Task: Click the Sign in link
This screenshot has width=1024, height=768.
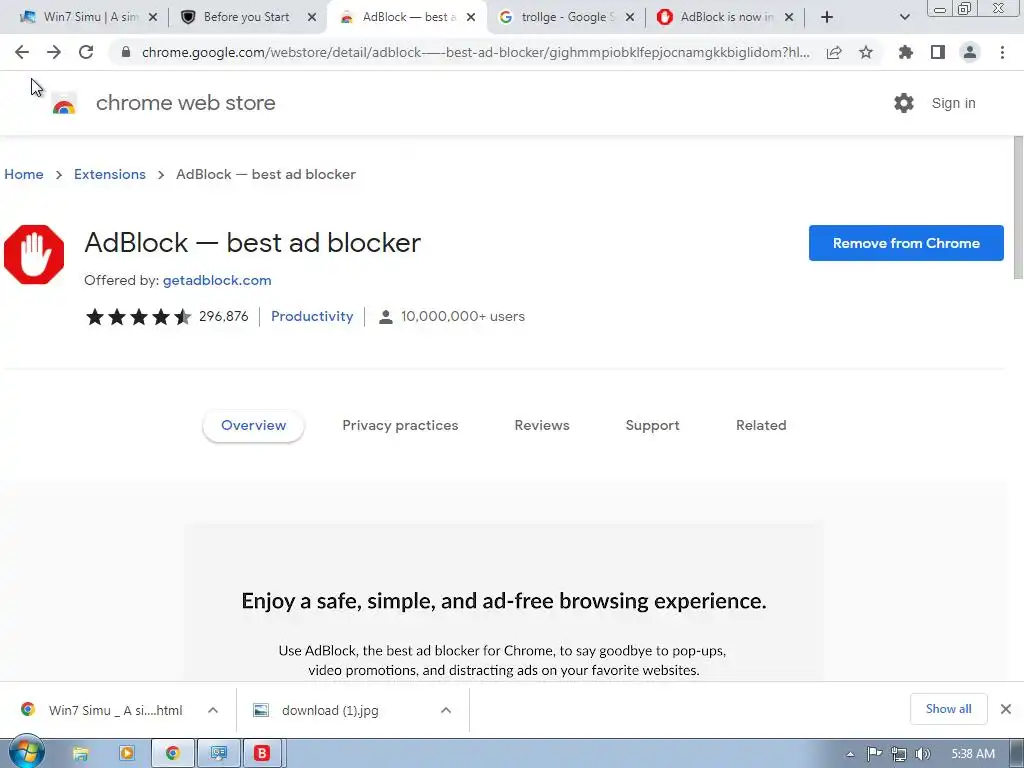Action: (x=953, y=103)
